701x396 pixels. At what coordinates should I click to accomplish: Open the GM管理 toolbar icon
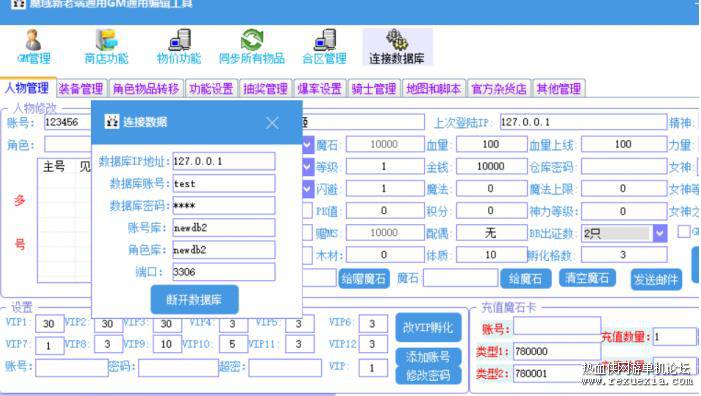point(34,46)
